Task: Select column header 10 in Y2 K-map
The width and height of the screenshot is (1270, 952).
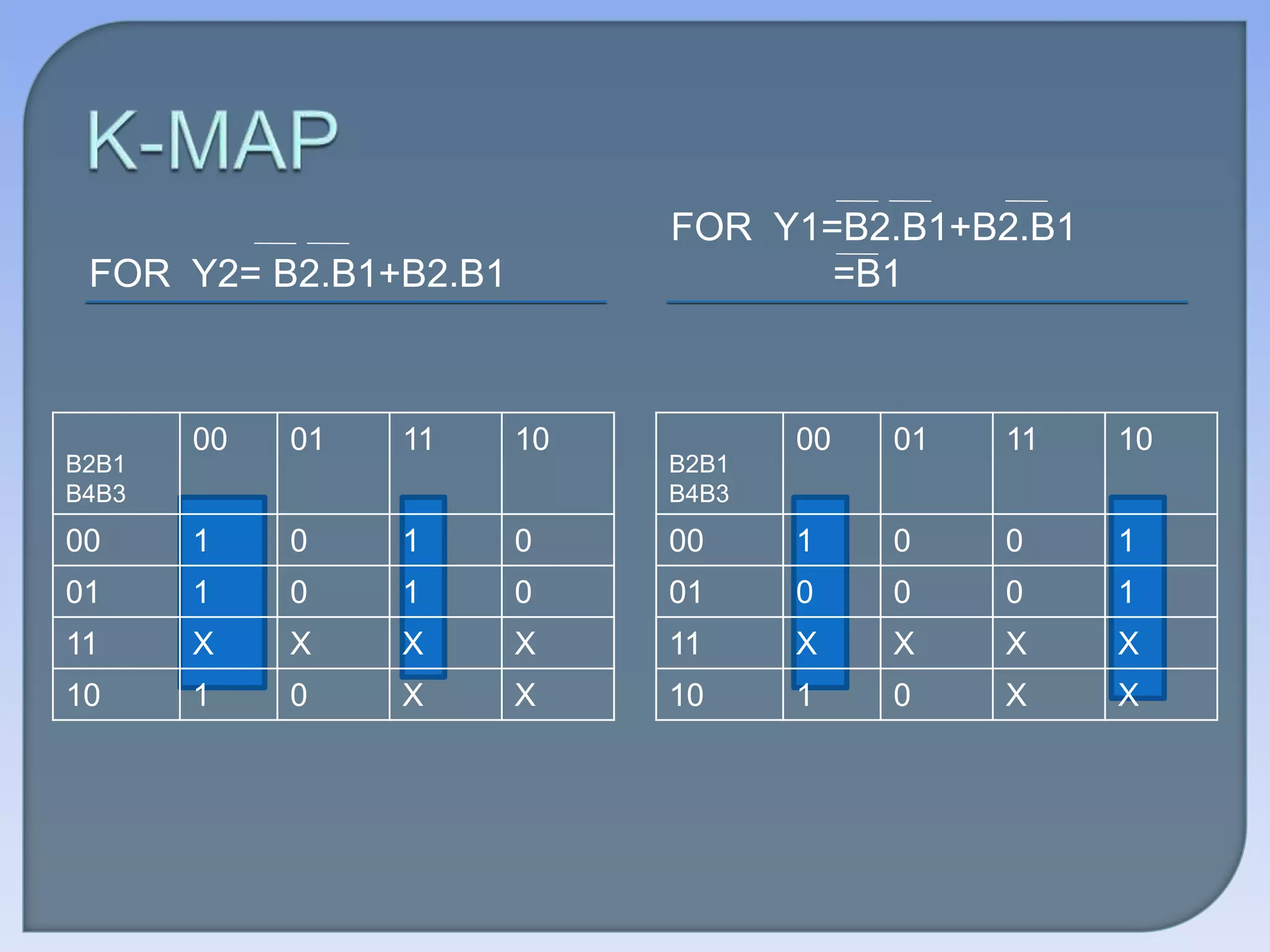Action: coord(557,463)
